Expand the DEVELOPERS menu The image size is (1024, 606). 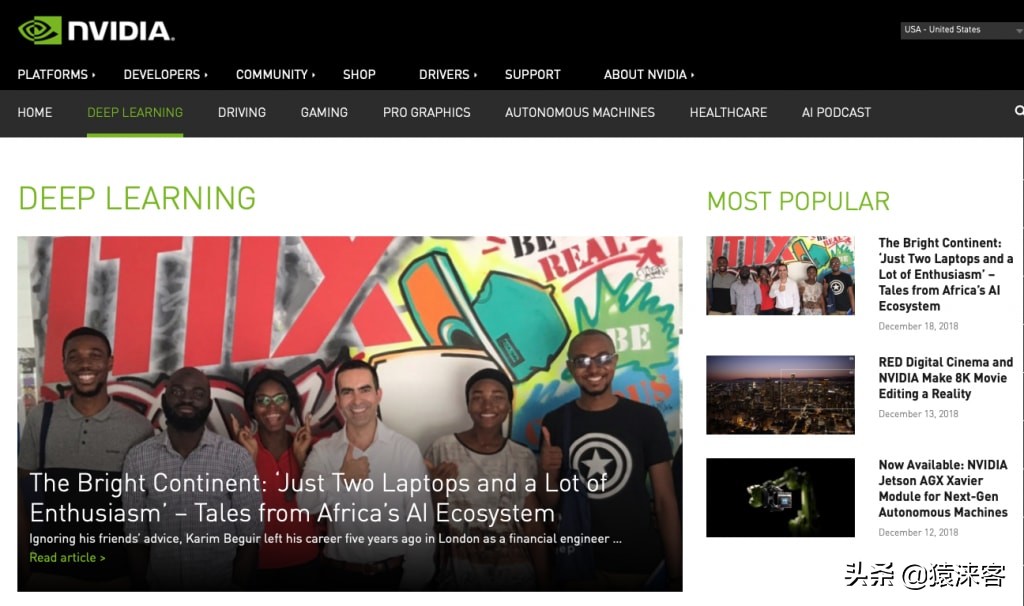coord(166,74)
